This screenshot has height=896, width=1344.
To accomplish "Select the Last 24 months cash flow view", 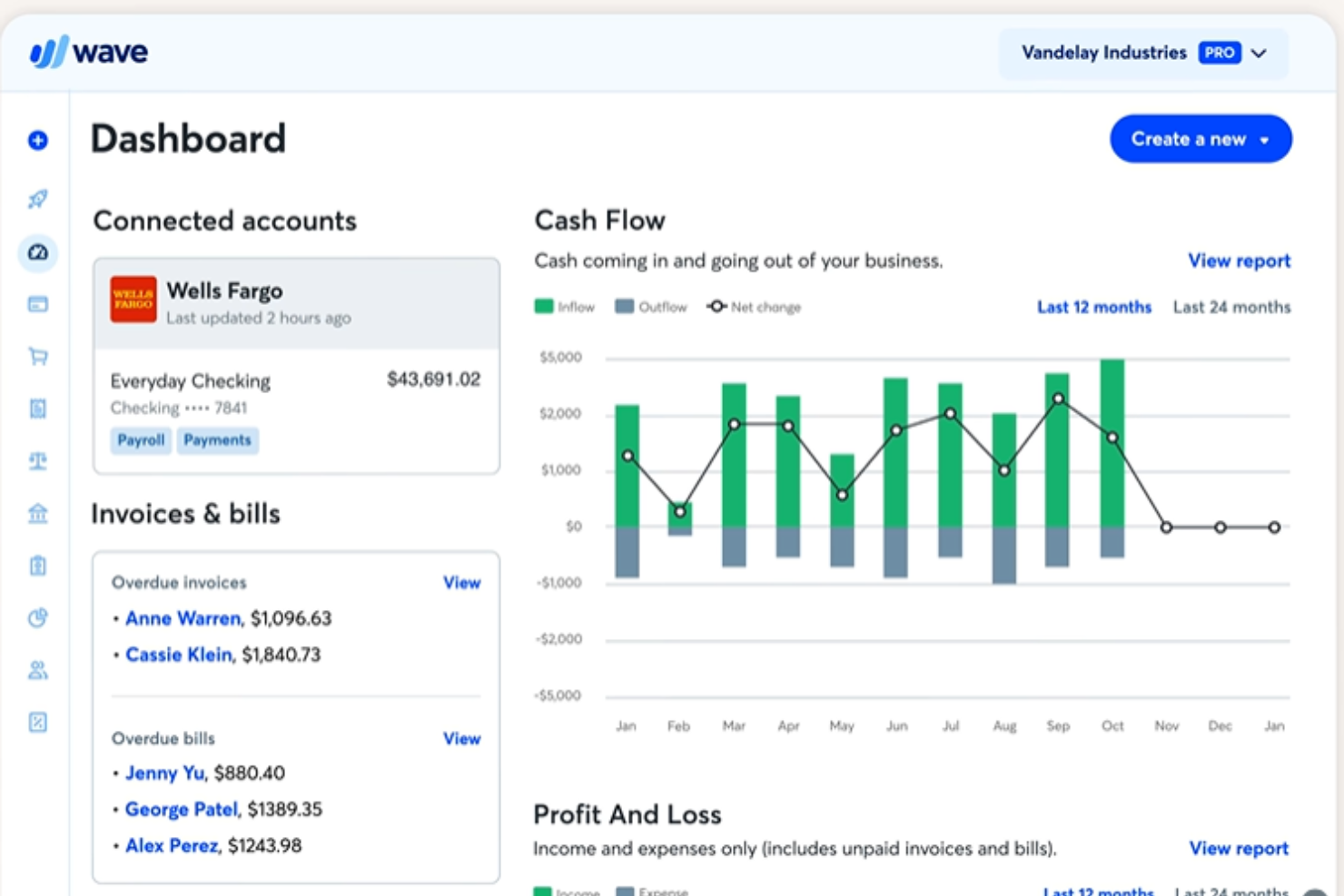I will click(x=1231, y=307).
